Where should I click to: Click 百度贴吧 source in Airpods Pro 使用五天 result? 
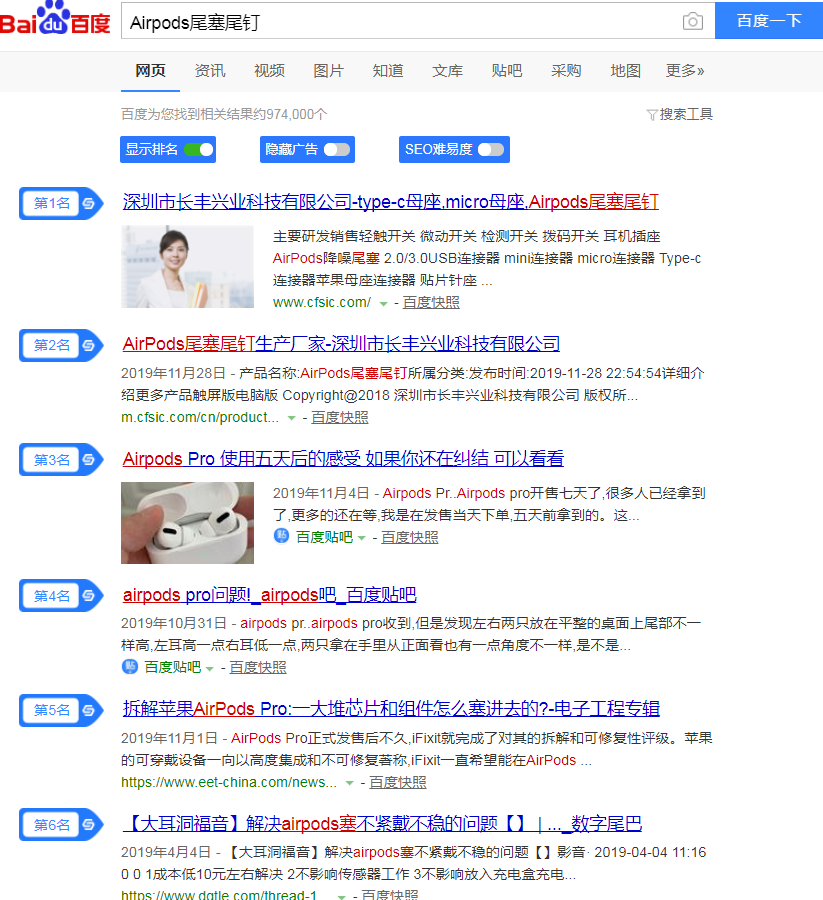[324, 537]
